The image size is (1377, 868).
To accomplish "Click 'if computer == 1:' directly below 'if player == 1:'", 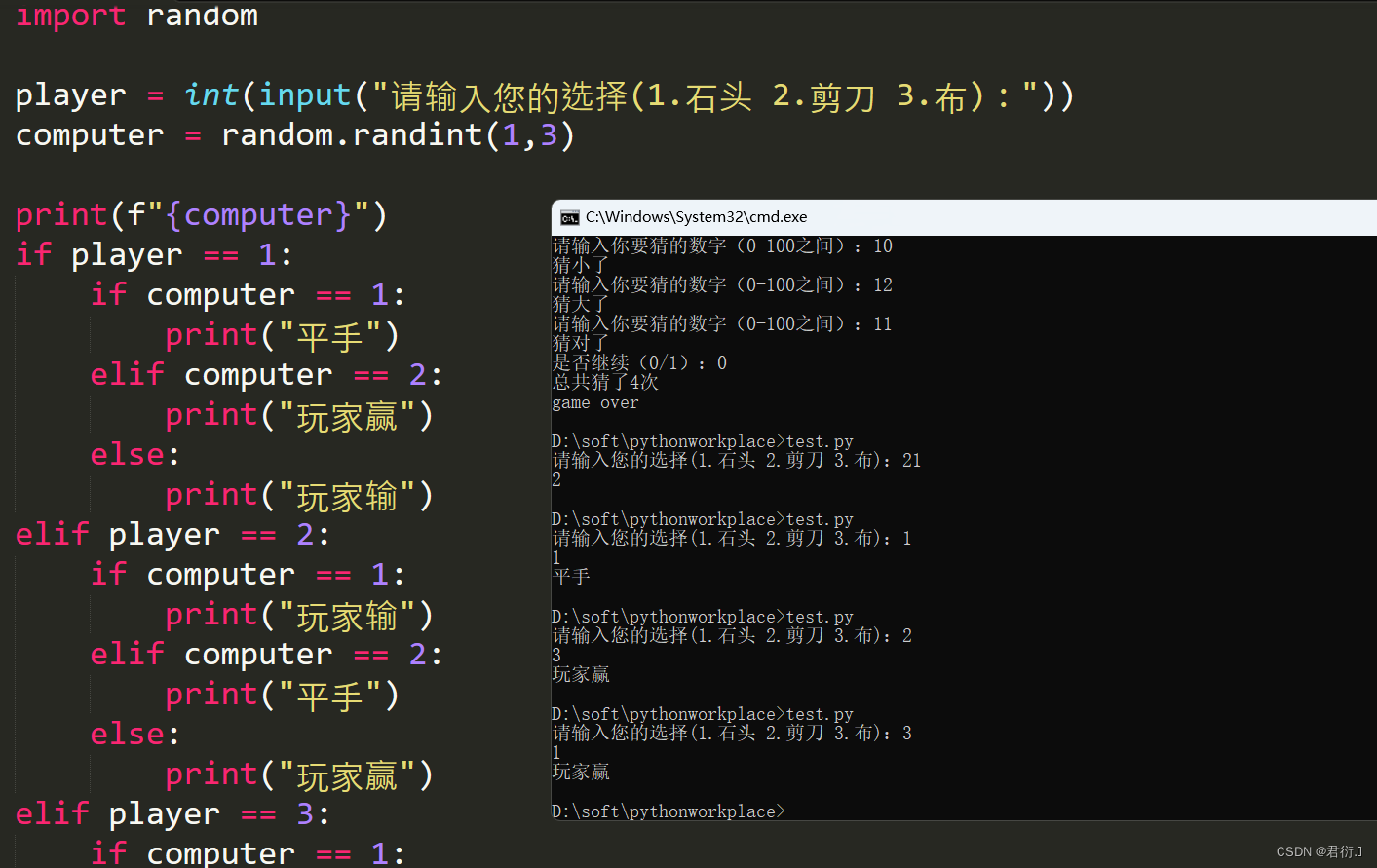I will [248, 295].
